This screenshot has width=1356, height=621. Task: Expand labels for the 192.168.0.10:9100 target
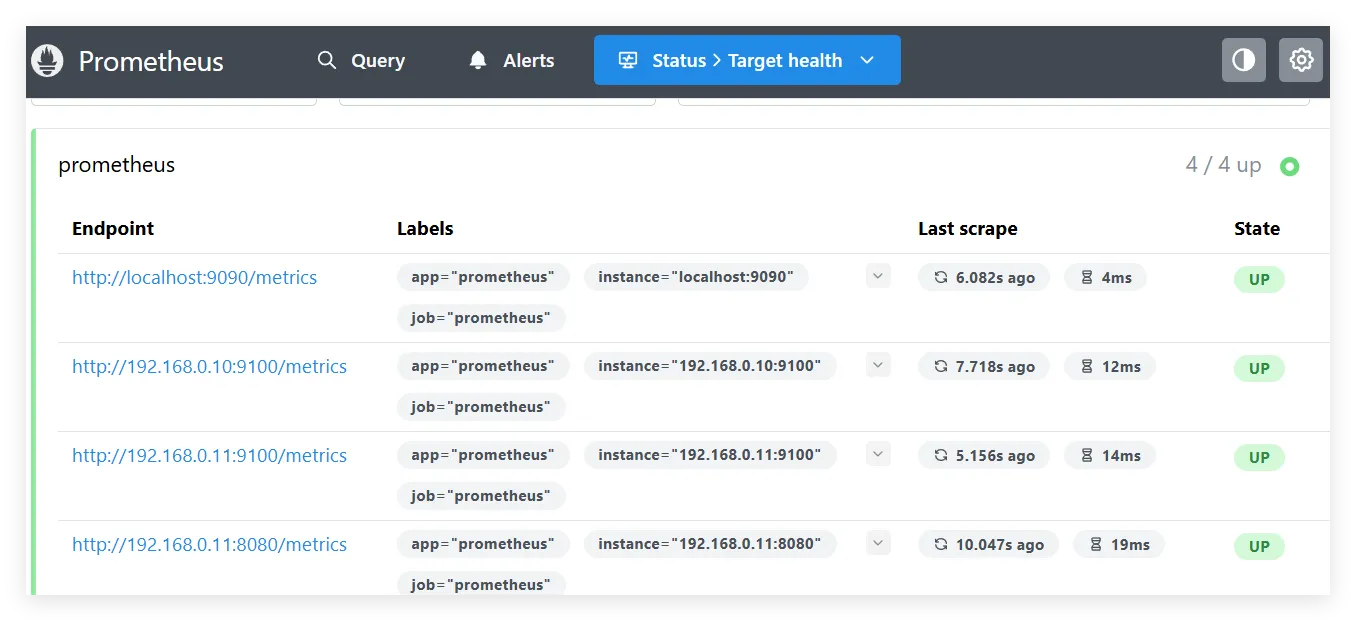pyautogui.click(x=878, y=365)
